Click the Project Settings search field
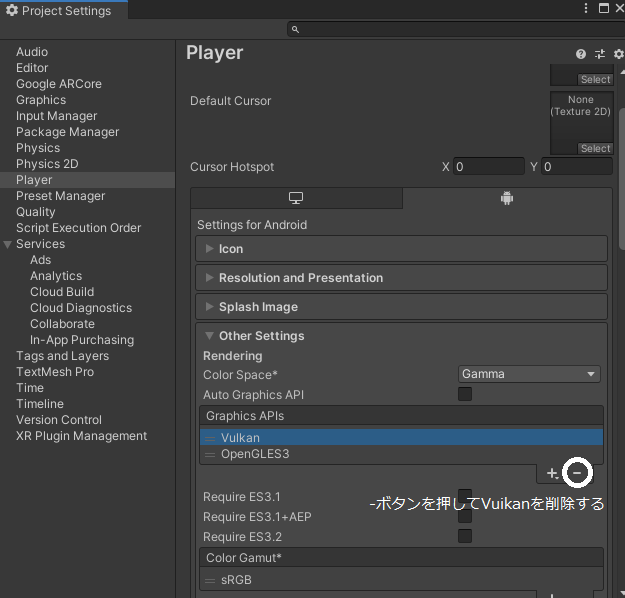 point(456,30)
